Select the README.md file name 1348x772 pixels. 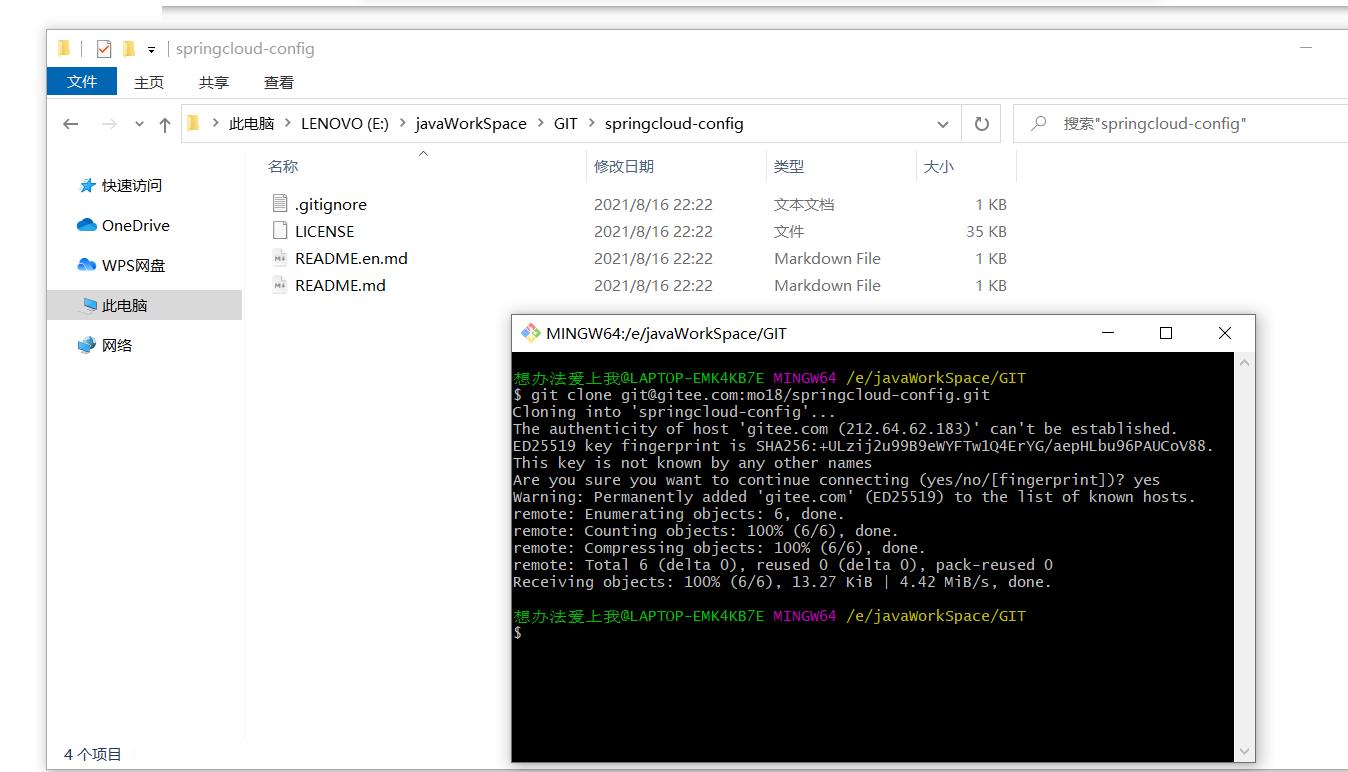coord(340,285)
